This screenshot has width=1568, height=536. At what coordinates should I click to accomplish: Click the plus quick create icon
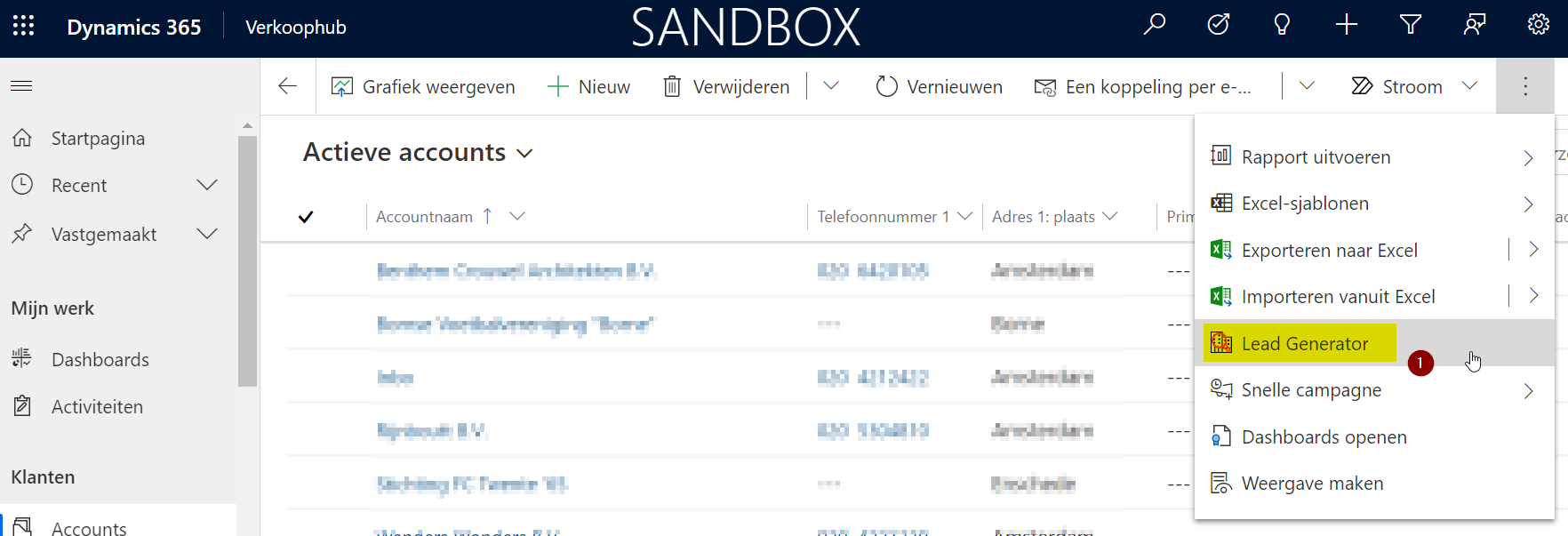[1346, 25]
